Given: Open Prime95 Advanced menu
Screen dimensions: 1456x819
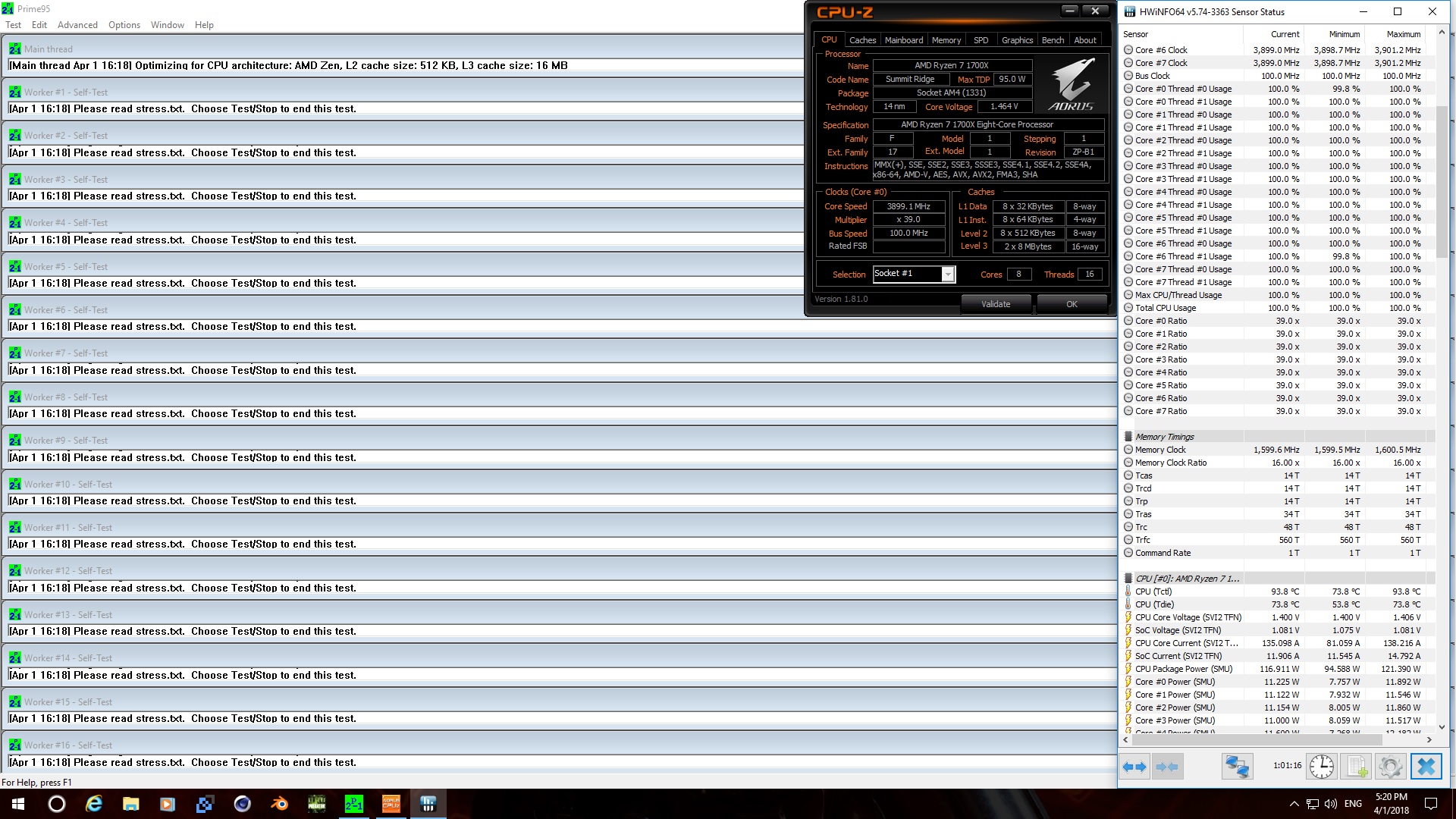Looking at the screenshot, I should 77,25.
